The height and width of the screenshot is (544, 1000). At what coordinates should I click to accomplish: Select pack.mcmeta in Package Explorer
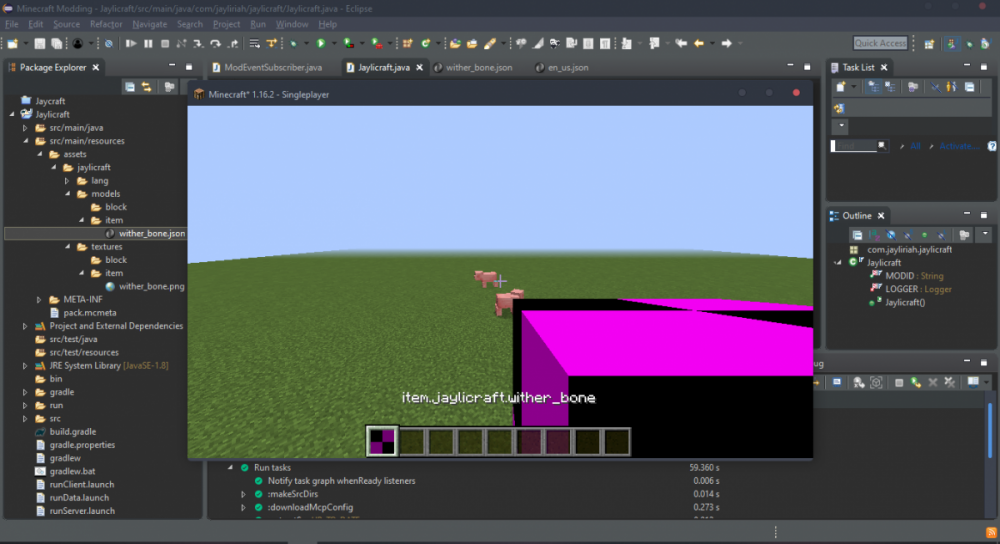(89, 312)
